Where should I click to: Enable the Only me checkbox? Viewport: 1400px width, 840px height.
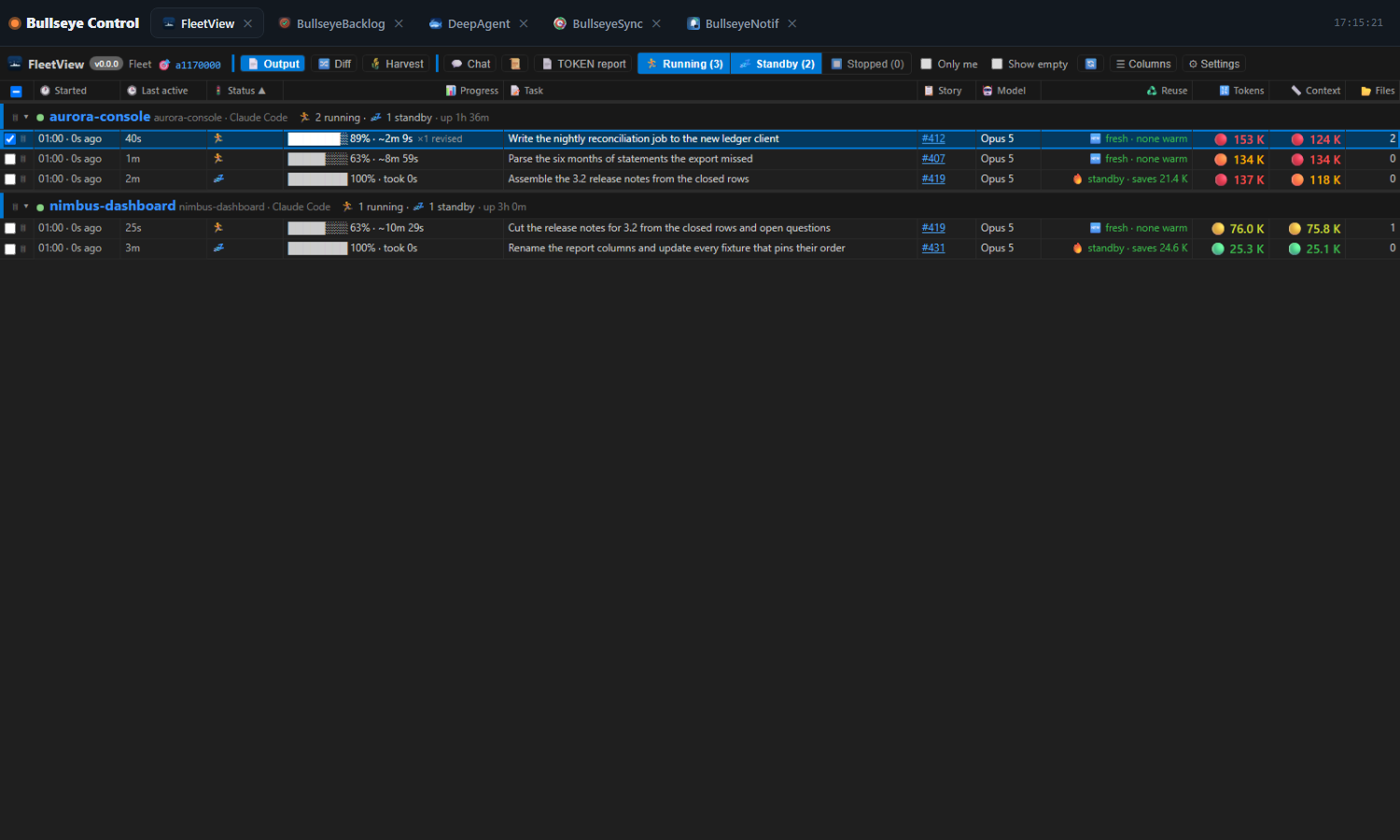coord(927,64)
